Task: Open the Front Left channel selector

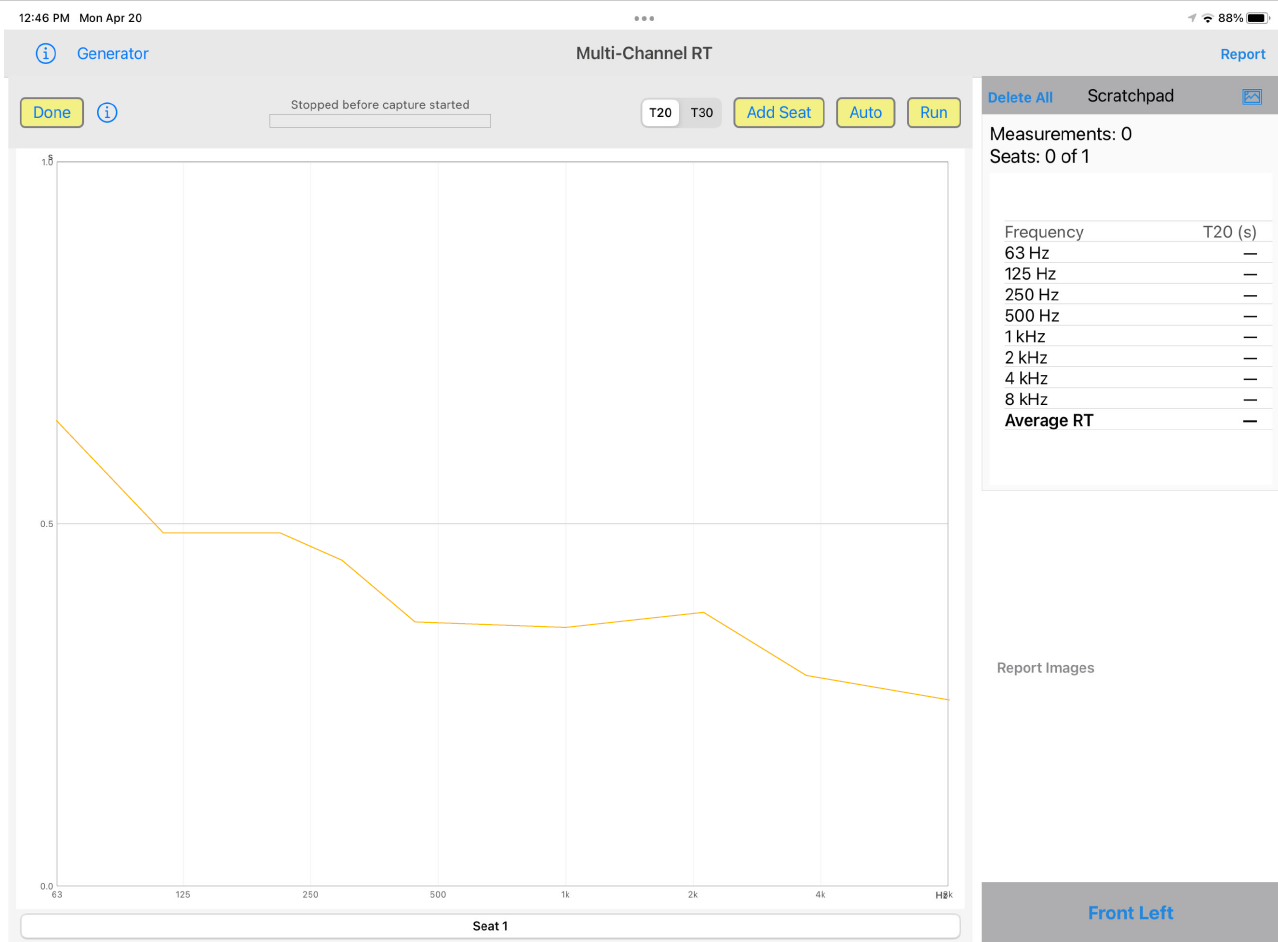Action: pyautogui.click(x=1130, y=912)
